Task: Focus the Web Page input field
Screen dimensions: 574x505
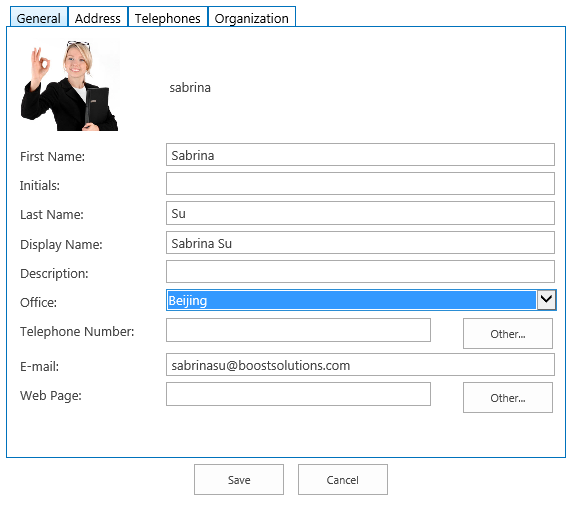Action: tap(298, 394)
